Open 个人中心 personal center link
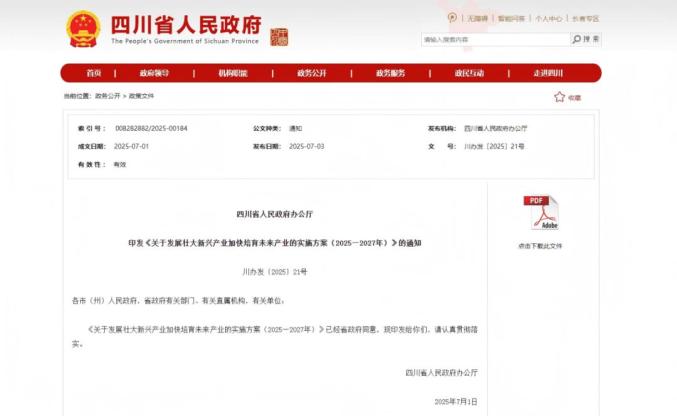 tap(548, 18)
